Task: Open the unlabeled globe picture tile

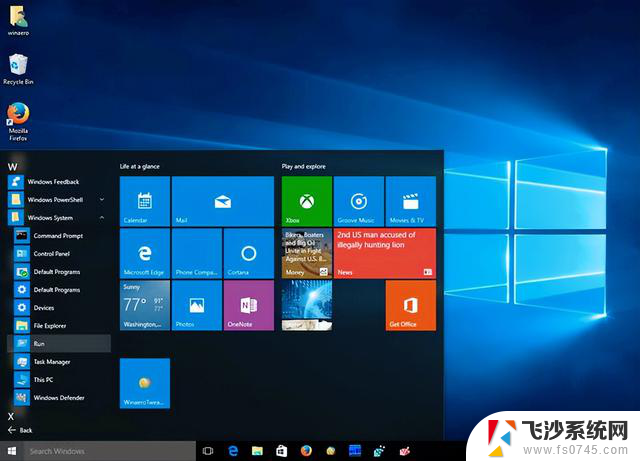Action: pos(307,305)
